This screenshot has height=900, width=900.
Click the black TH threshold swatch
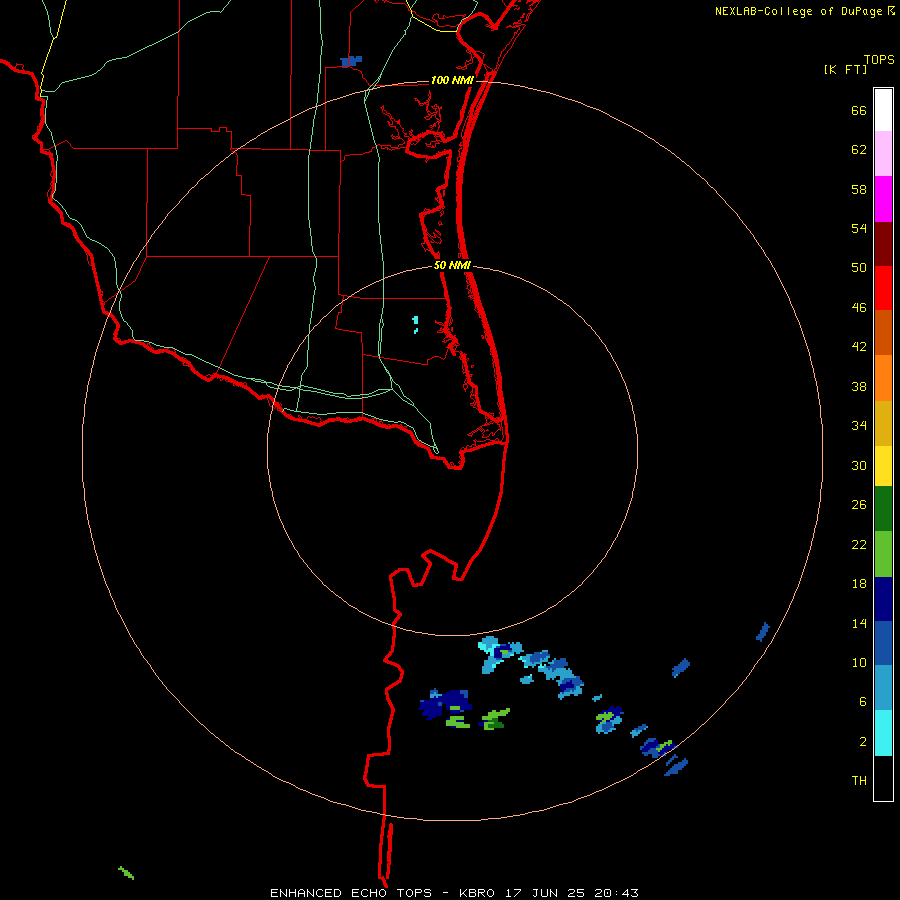[x=883, y=778]
